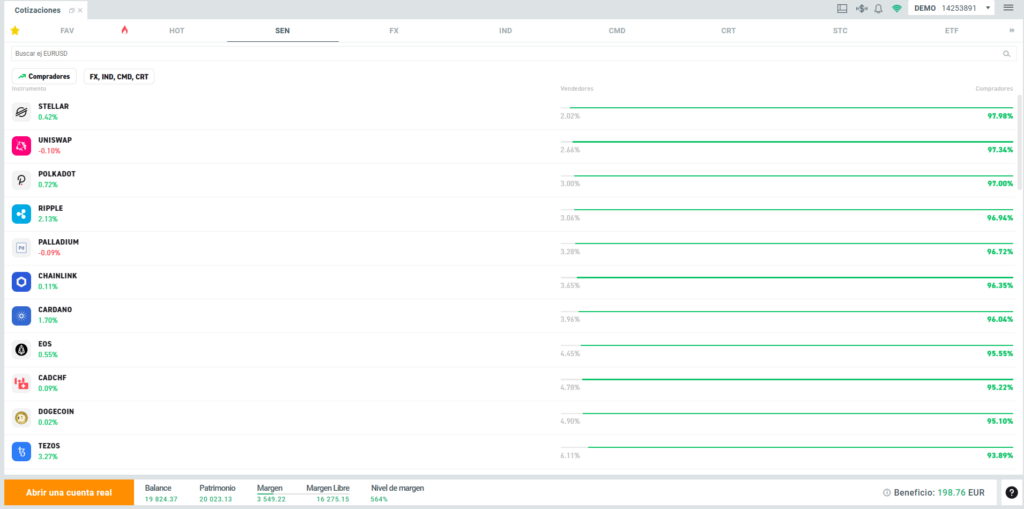The width and height of the screenshot is (1024, 509).
Task: Click the Compradores column header
Action: click(x=994, y=89)
